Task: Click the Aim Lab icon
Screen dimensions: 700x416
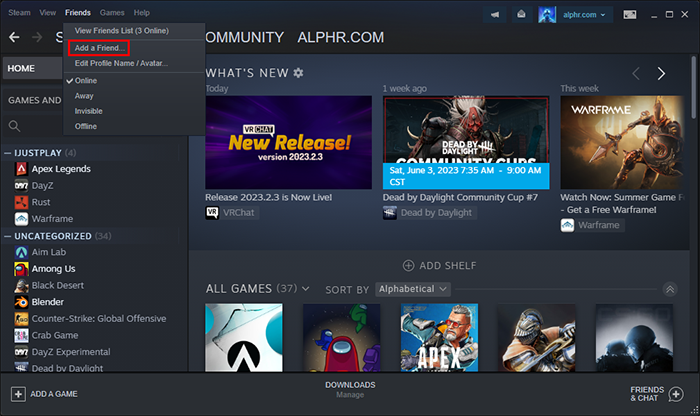Action: click(x=21, y=252)
